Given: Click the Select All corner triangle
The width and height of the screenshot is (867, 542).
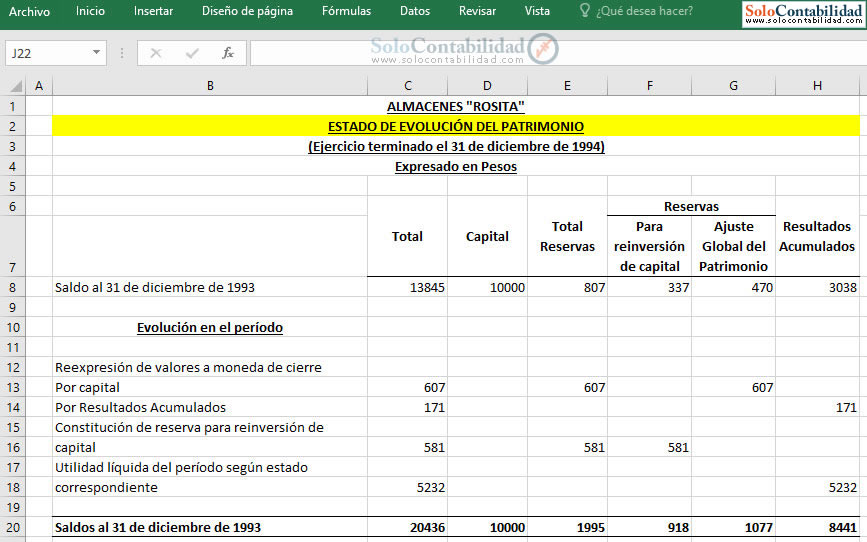Looking at the screenshot, I should (17, 86).
